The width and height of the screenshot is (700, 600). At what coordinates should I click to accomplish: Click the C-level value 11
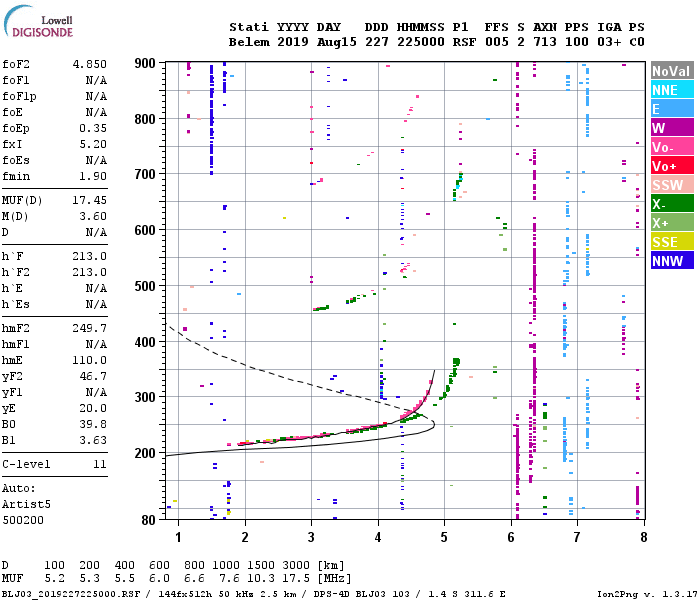tap(100, 464)
